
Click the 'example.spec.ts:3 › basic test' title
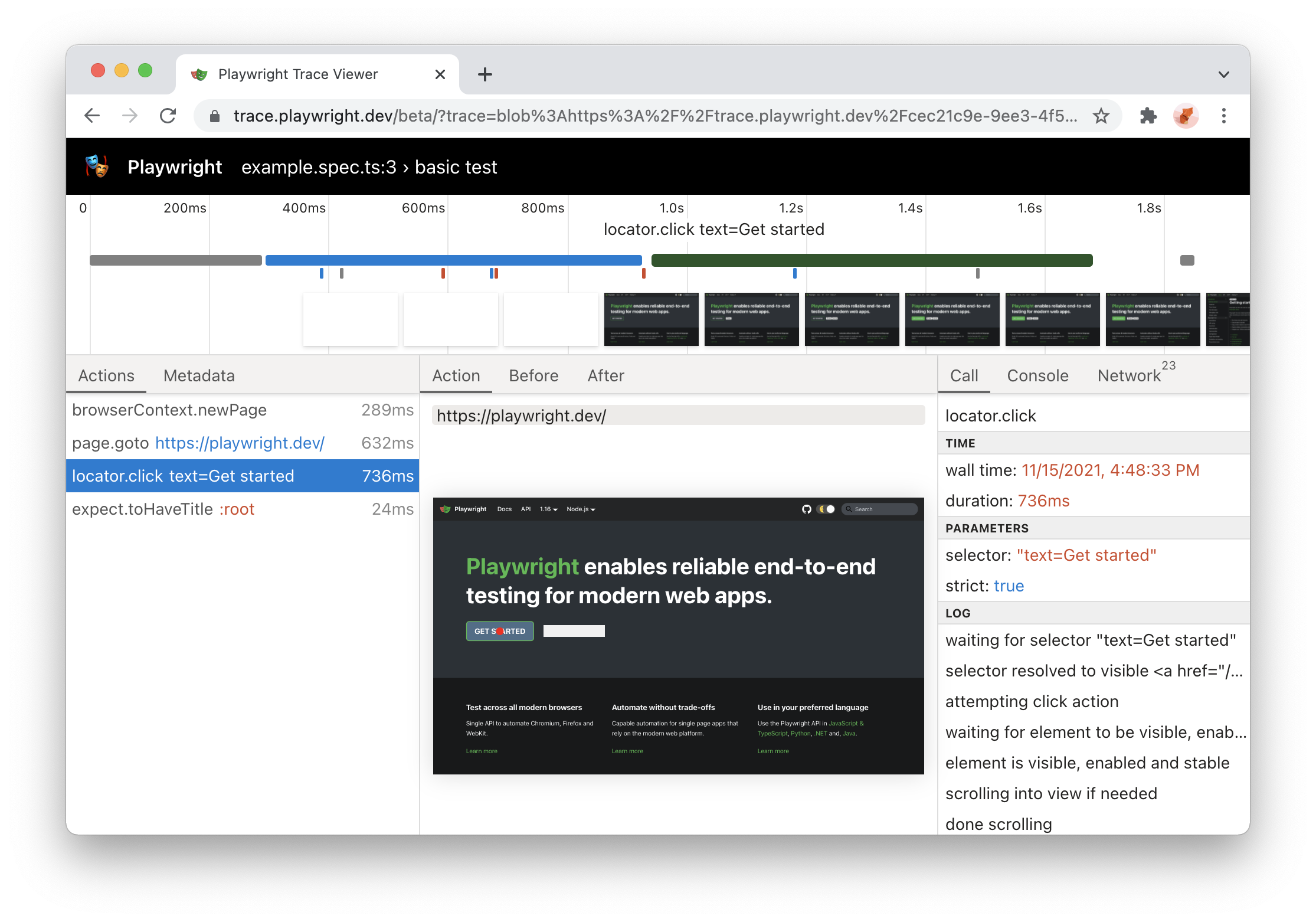[369, 167]
